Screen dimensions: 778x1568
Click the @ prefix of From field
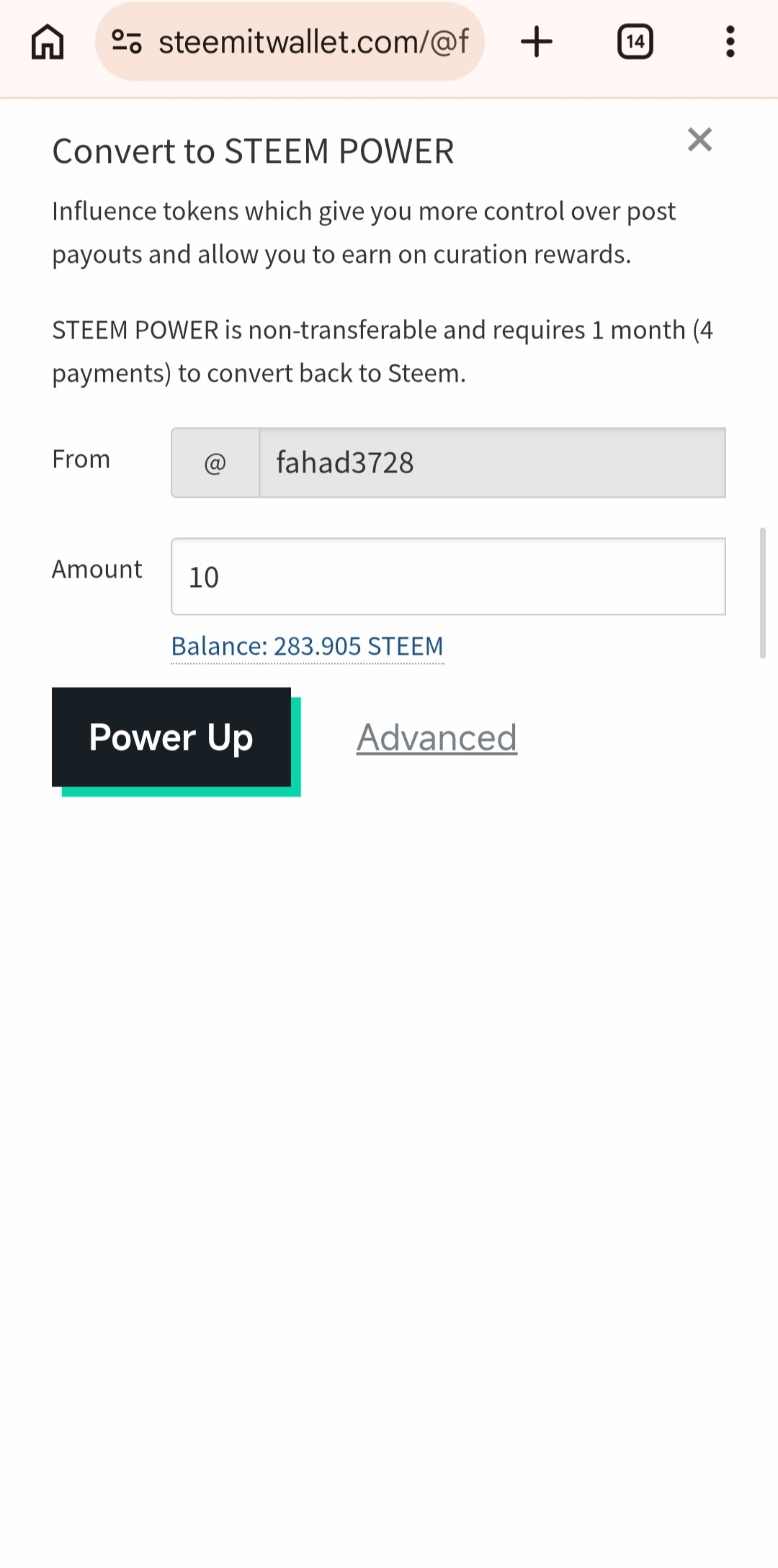click(215, 462)
